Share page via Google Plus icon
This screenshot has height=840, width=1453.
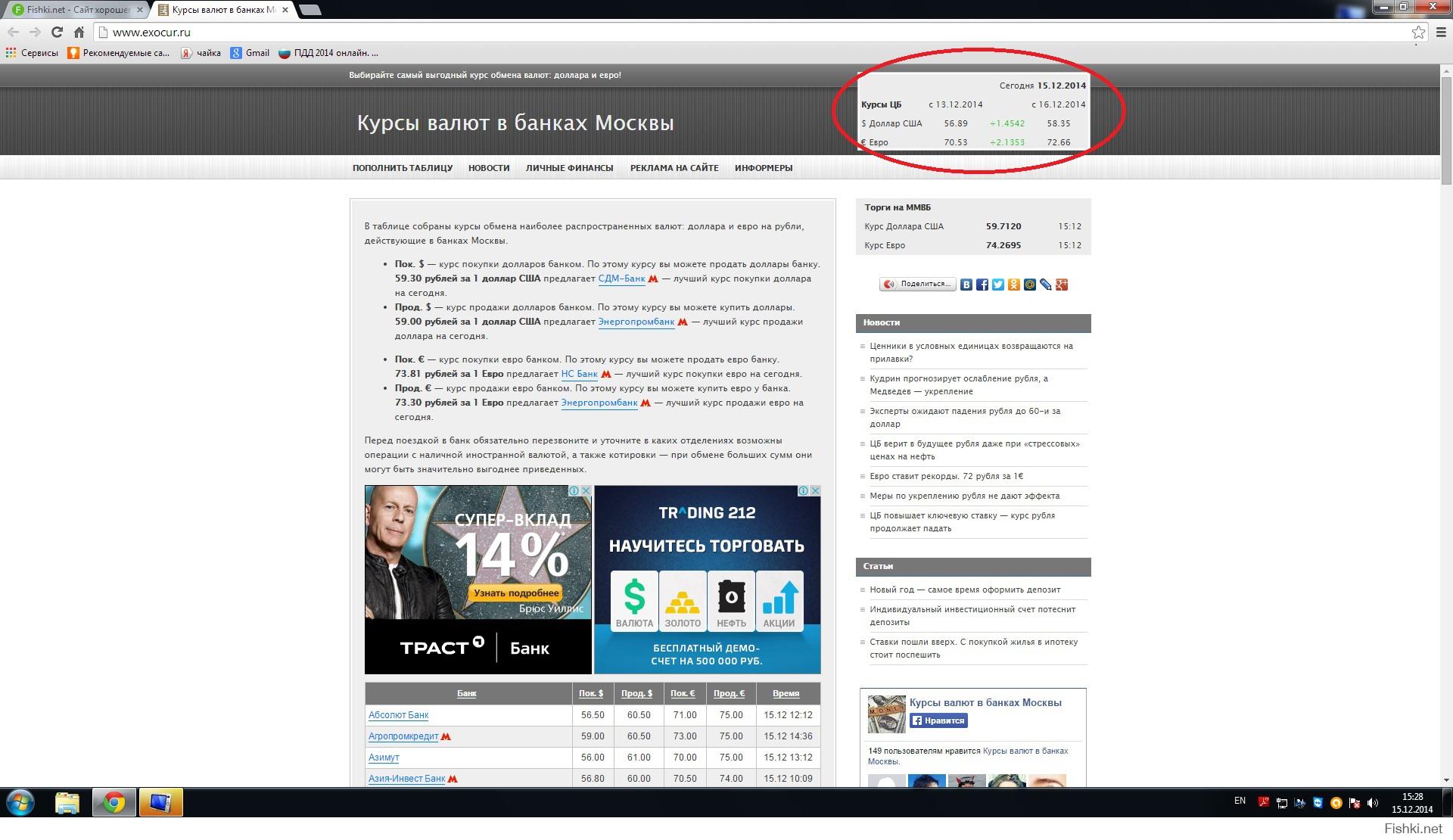pos(1062,285)
